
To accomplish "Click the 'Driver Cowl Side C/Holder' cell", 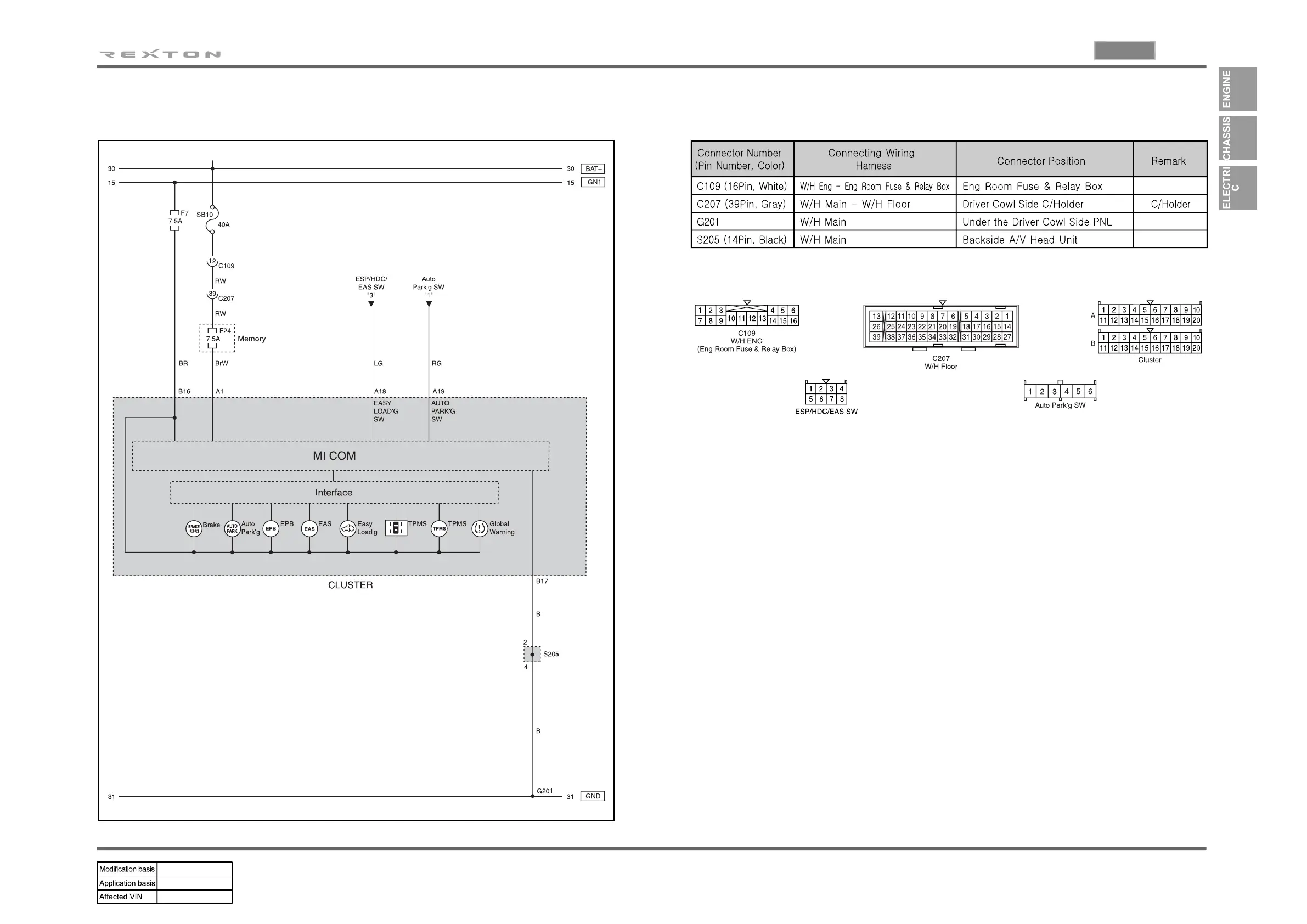I will [1045, 204].
